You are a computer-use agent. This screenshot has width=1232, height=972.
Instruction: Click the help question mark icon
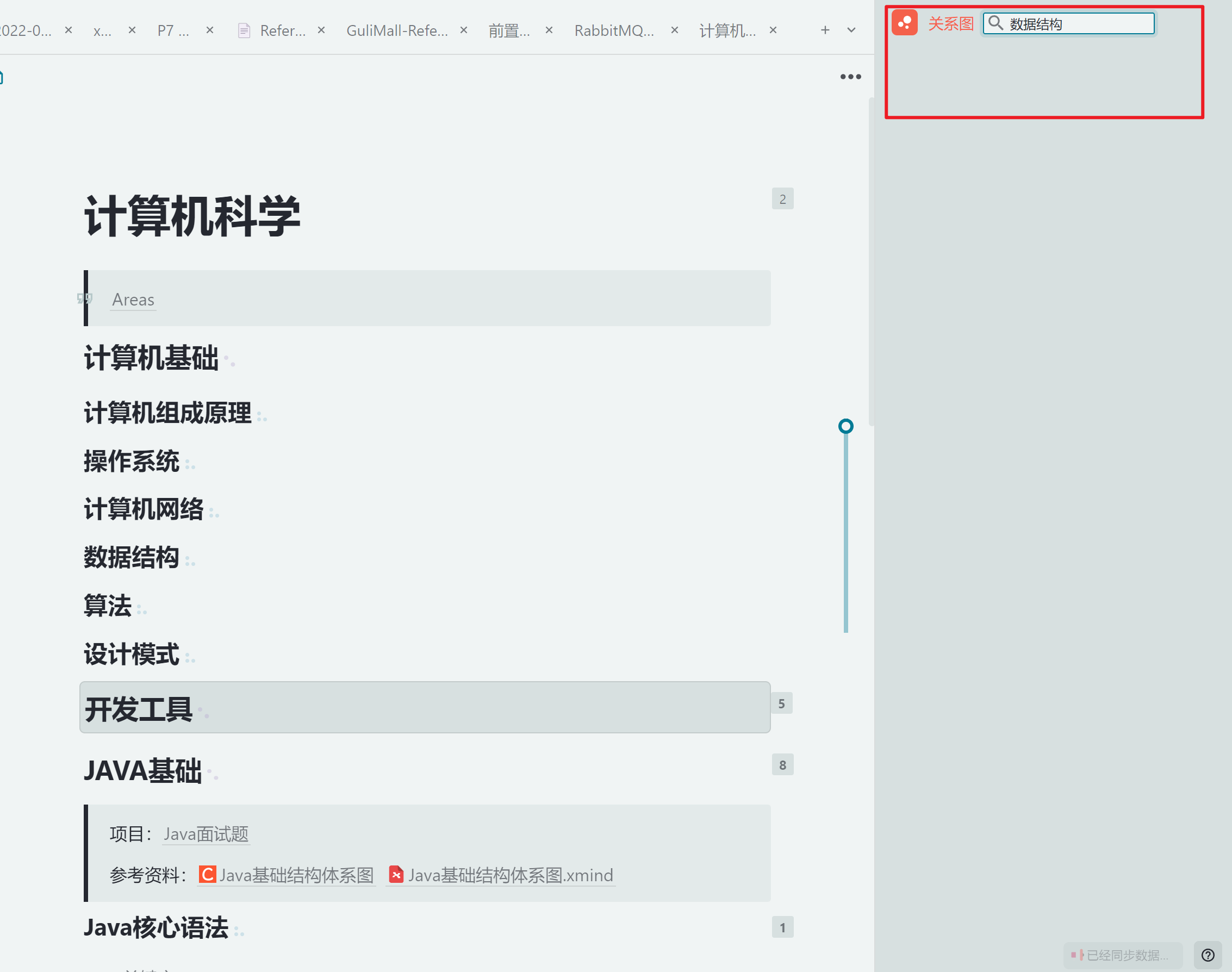pyautogui.click(x=1208, y=955)
